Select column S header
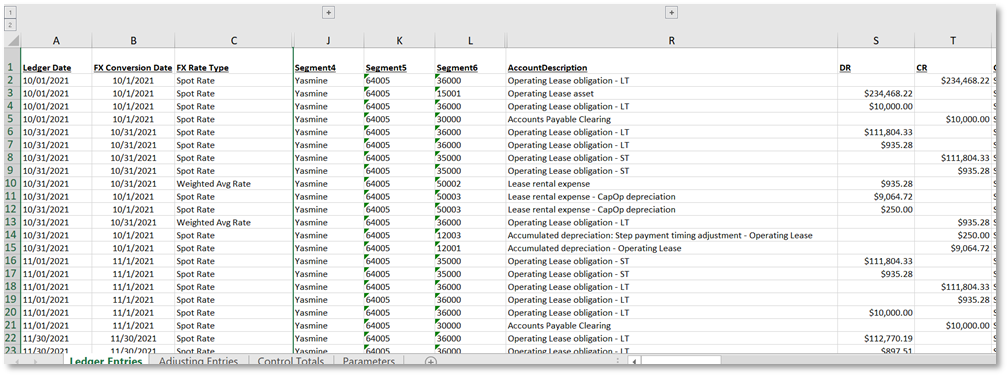The image size is (1008, 376). pyautogui.click(x=876, y=40)
